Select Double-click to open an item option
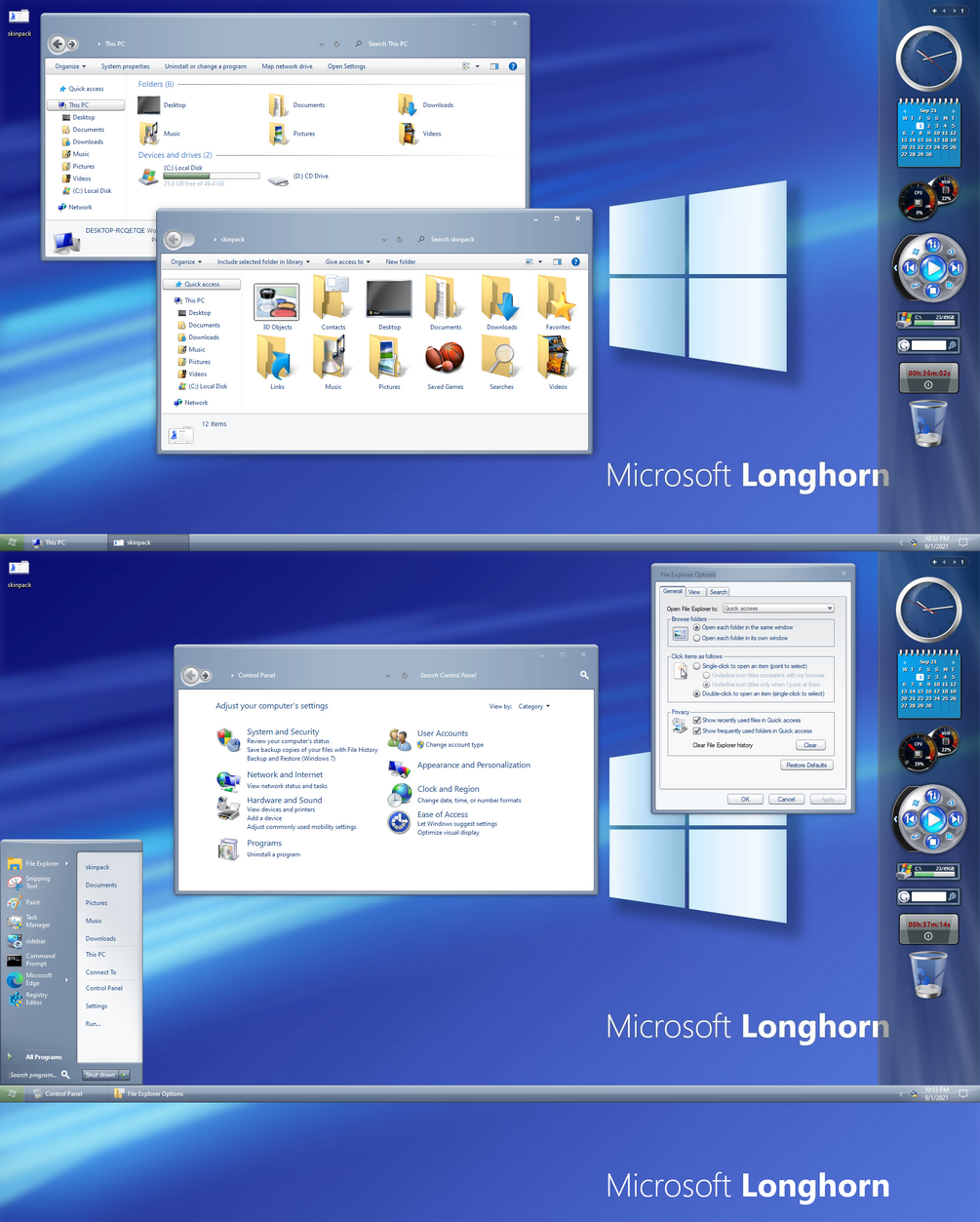The width and height of the screenshot is (980, 1222). click(x=758, y=693)
